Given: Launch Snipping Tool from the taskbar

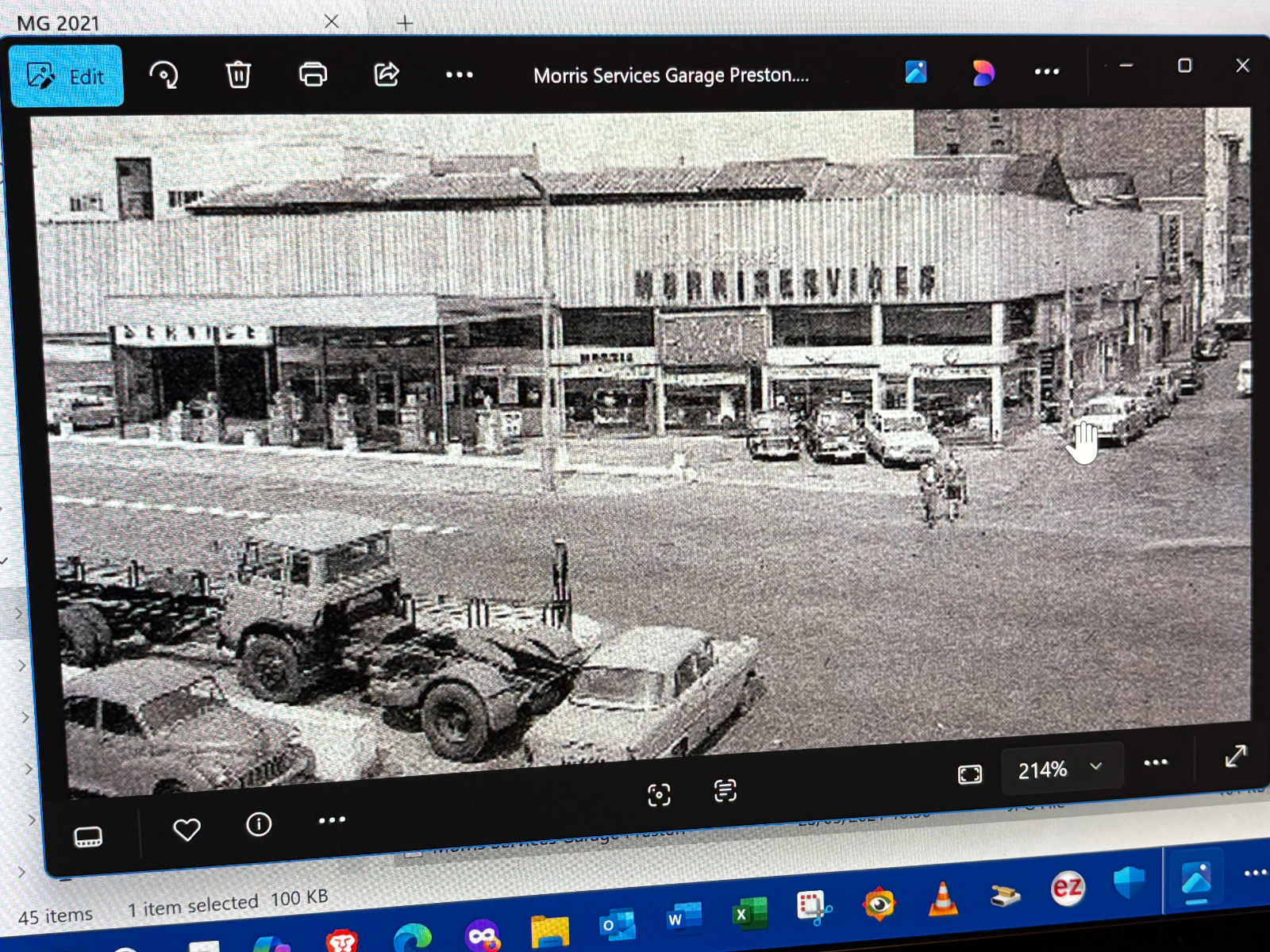Looking at the screenshot, I should coord(814,908).
